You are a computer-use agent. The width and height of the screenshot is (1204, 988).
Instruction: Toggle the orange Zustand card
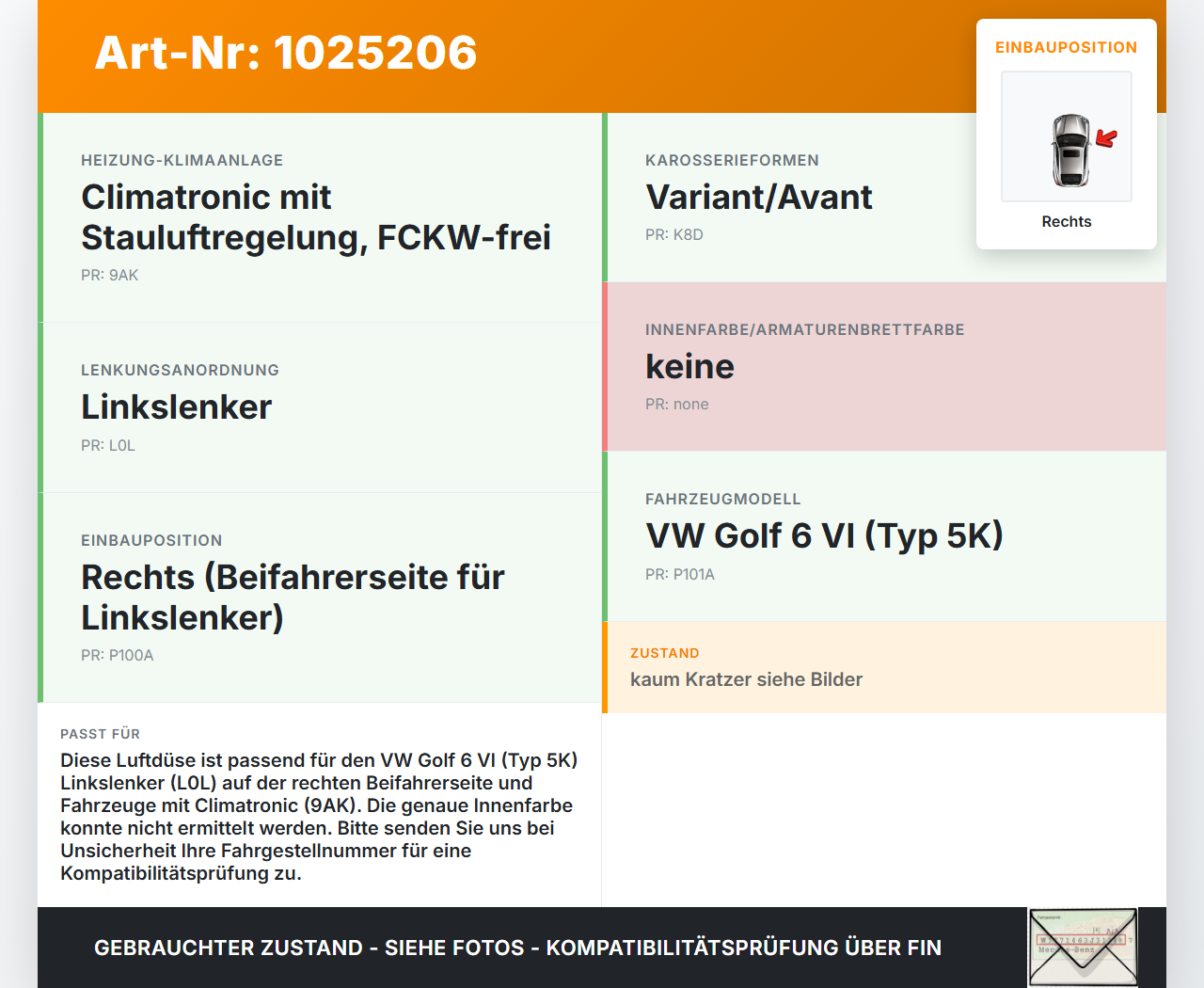click(884, 666)
